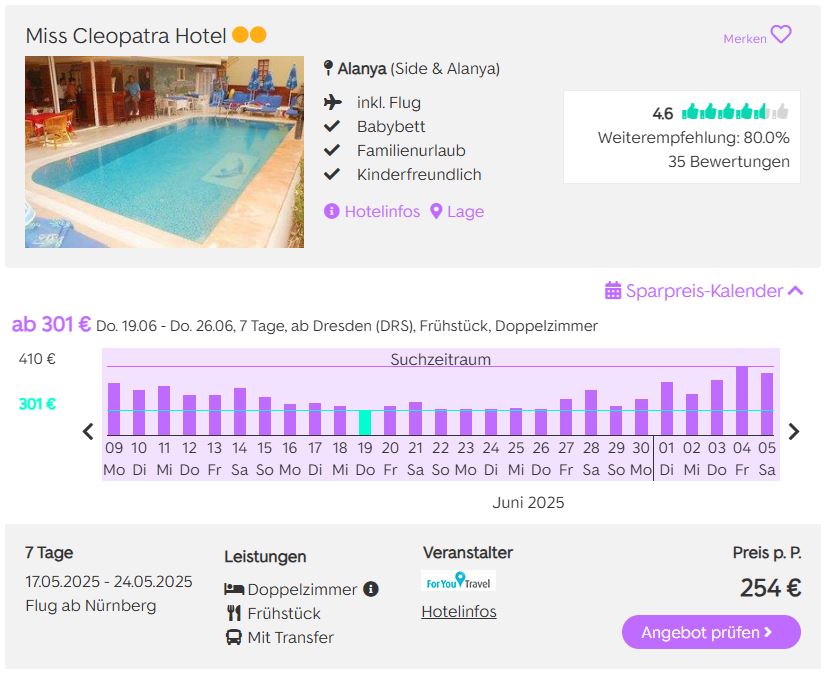Select the price bar for 28 Sa
The width and height of the screenshot is (826, 674).
pyautogui.click(x=591, y=413)
